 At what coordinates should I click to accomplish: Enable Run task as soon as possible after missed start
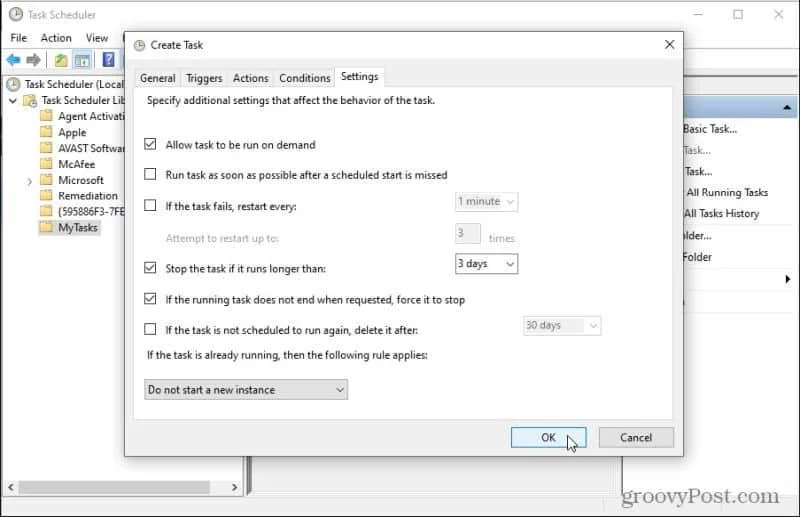tap(150, 174)
